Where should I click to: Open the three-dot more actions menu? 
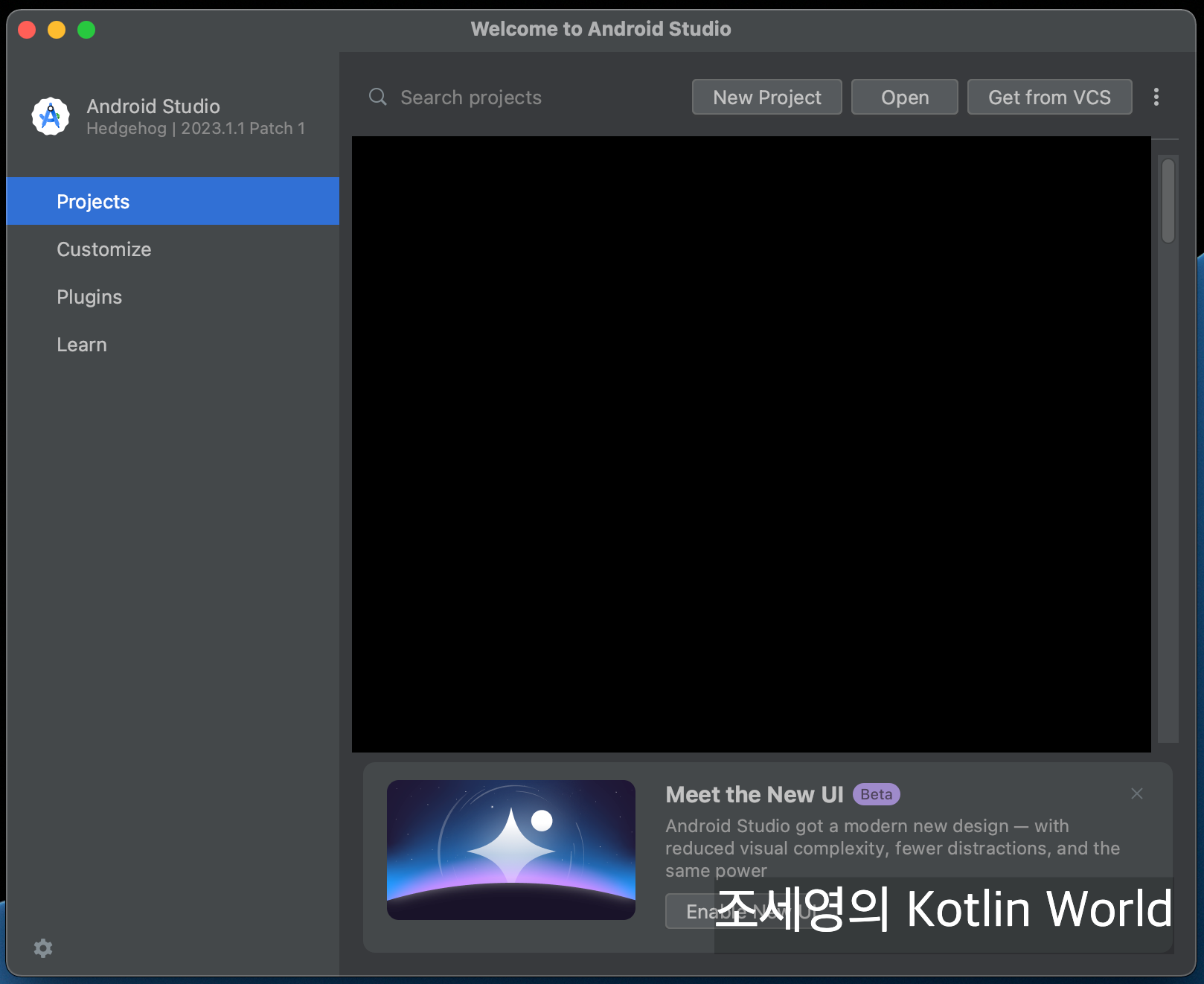coord(1156,97)
